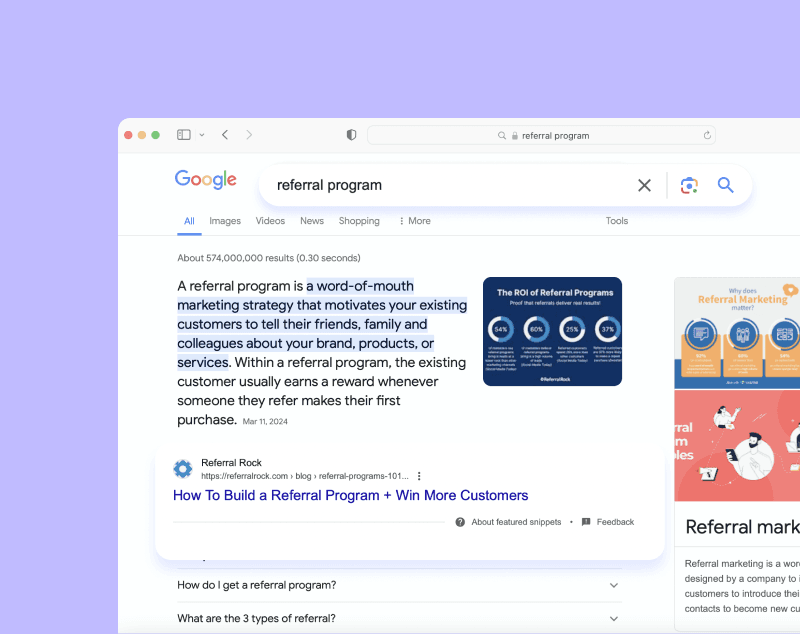Open the privacy shield icon
800x634 pixels.
coord(351,135)
